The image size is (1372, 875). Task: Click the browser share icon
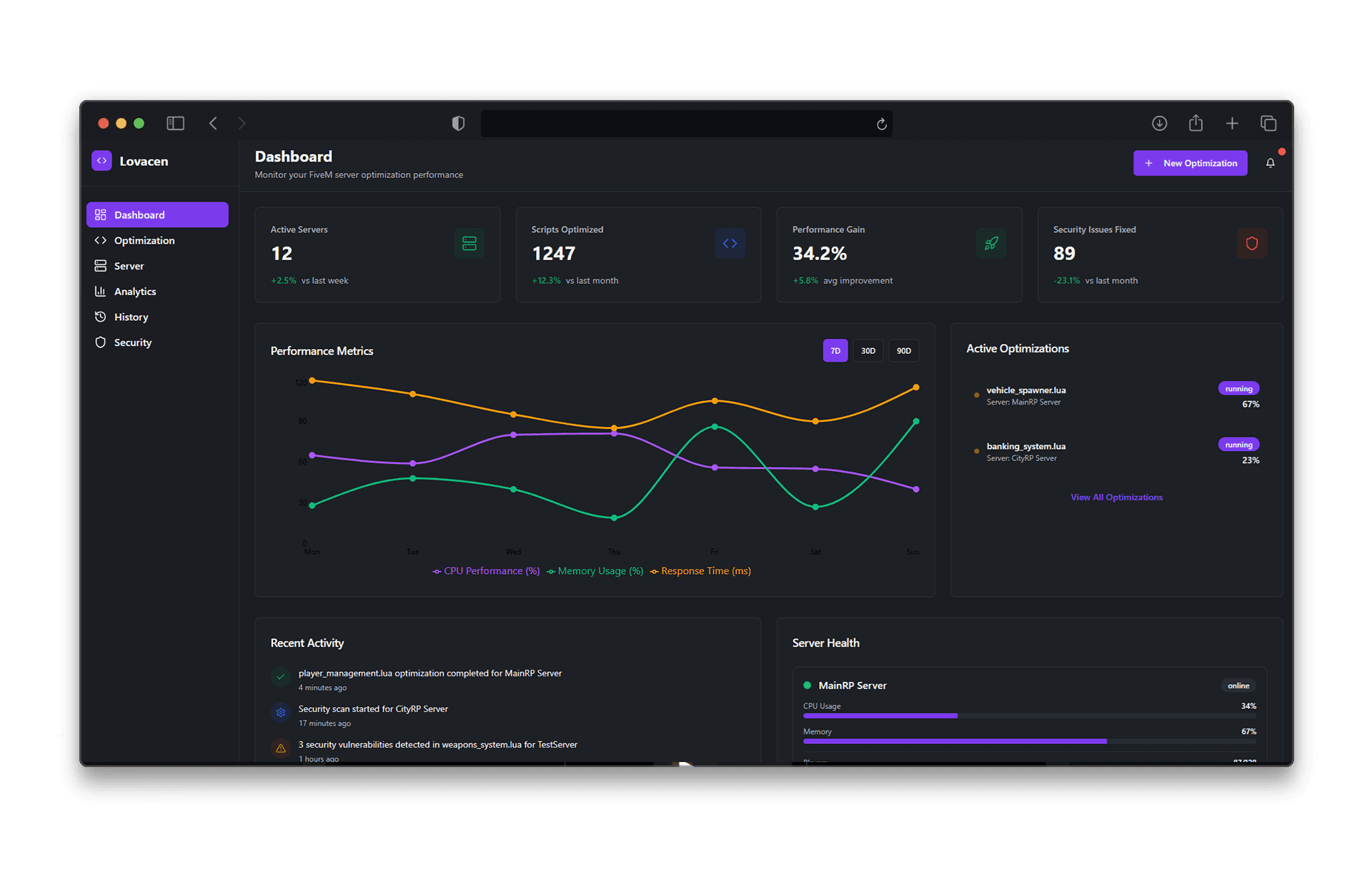click(1195, 124)
